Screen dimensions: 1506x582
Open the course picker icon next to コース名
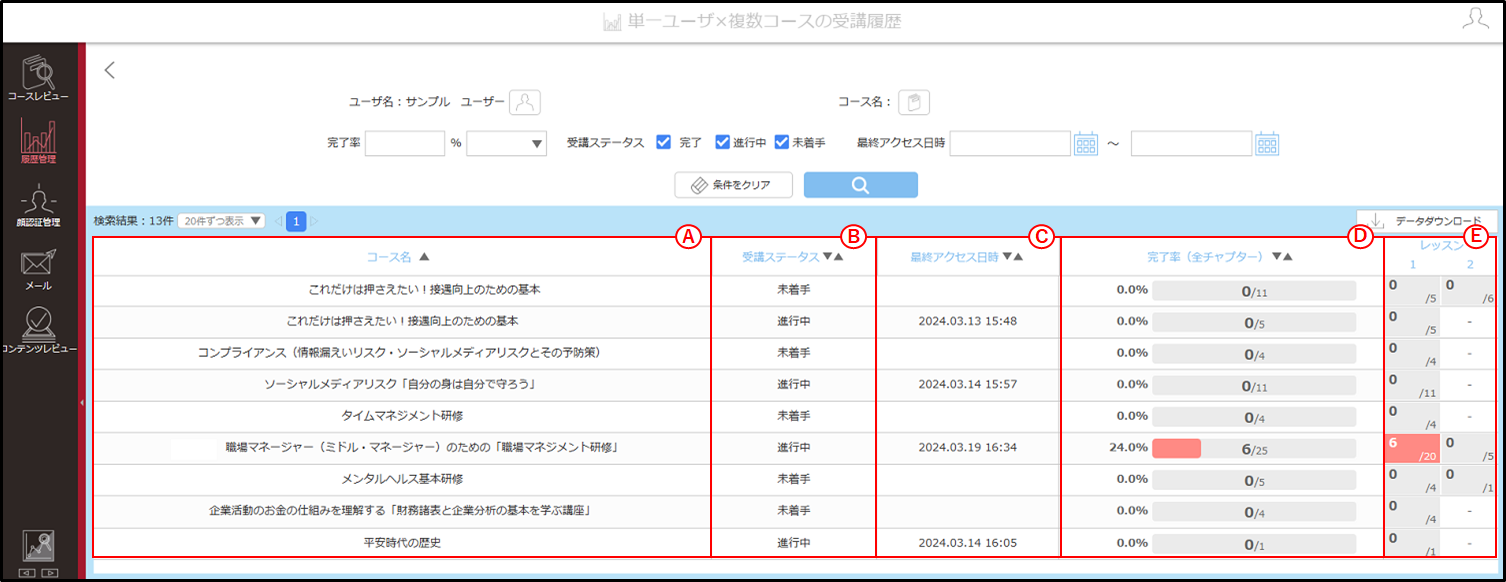[x=914, y=102]
